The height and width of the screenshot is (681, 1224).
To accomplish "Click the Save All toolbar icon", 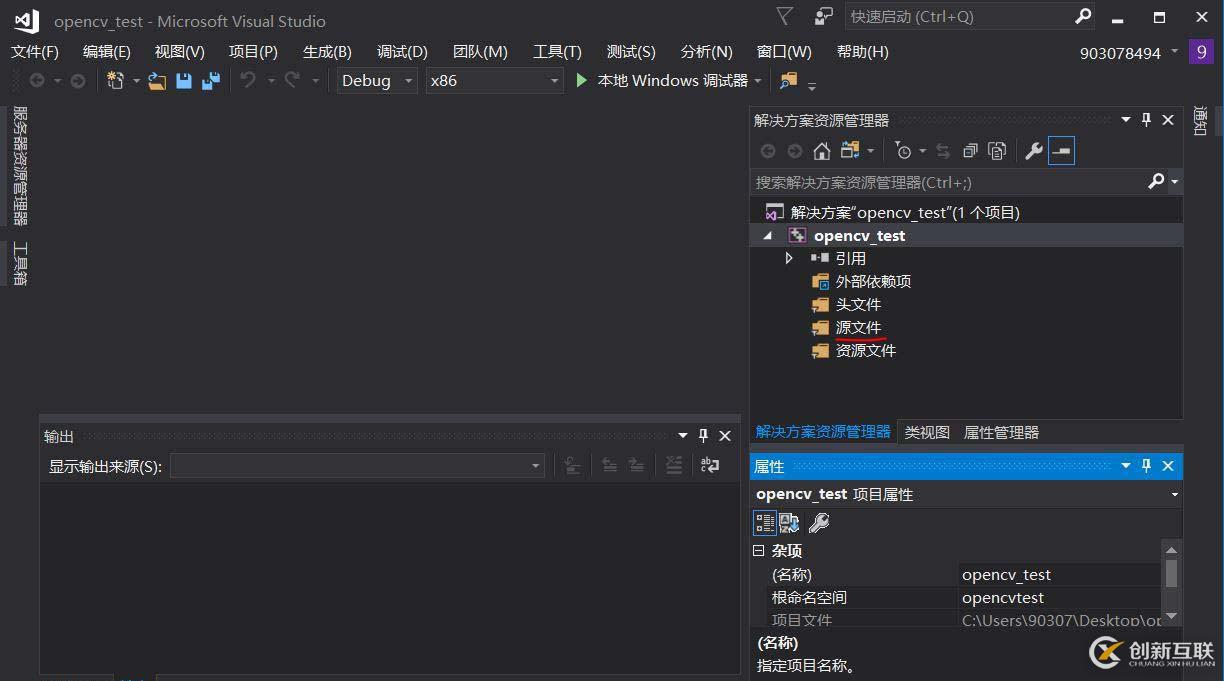I will [x=210, y=81].
